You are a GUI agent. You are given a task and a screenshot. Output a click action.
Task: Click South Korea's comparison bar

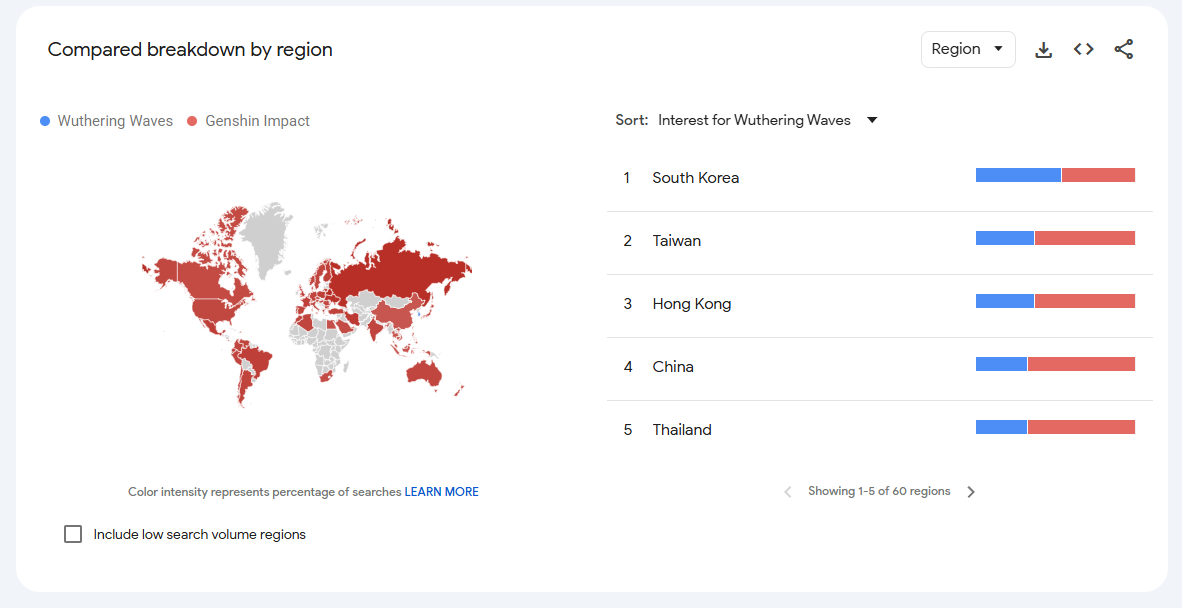pos(1055,176)
